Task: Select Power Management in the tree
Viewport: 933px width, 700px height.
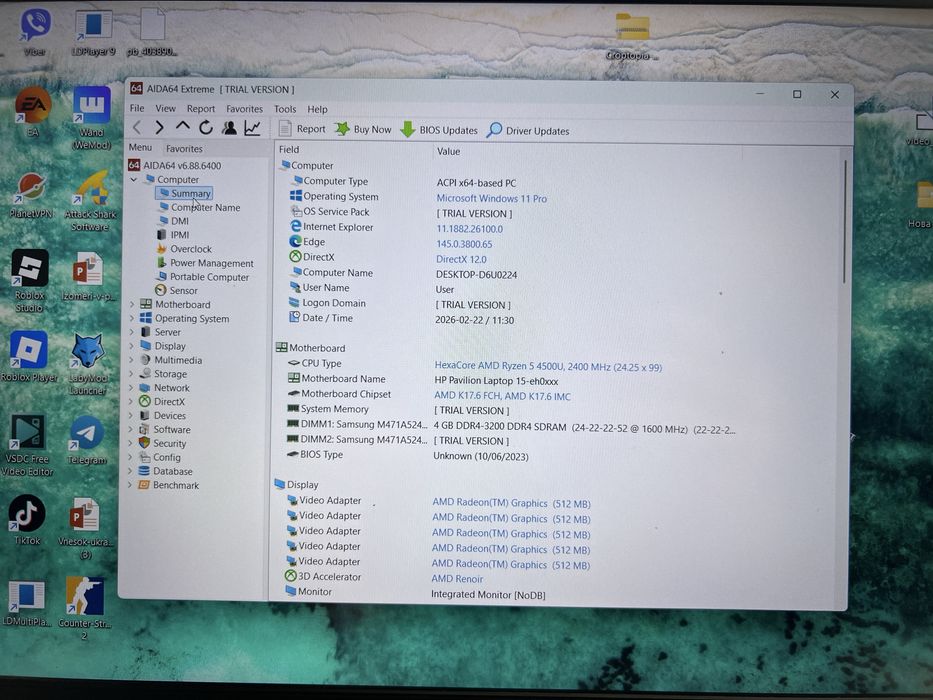Action: pyautogui.click(x=205, y=262)
